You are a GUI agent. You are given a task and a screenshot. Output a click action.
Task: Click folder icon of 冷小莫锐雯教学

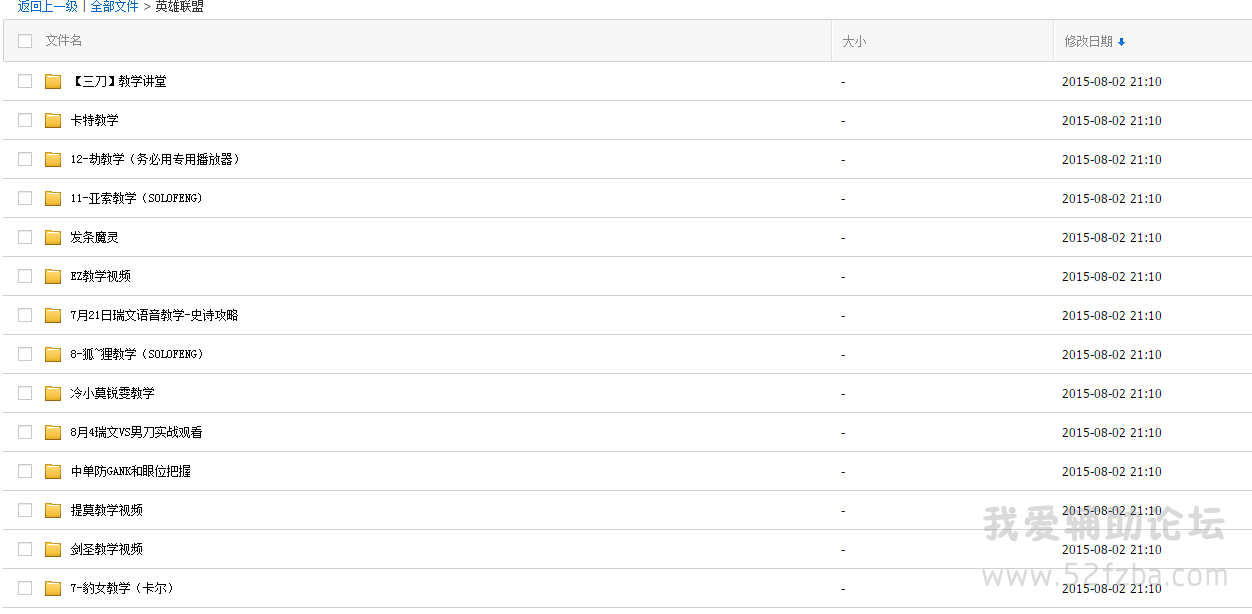coord(53,393)
